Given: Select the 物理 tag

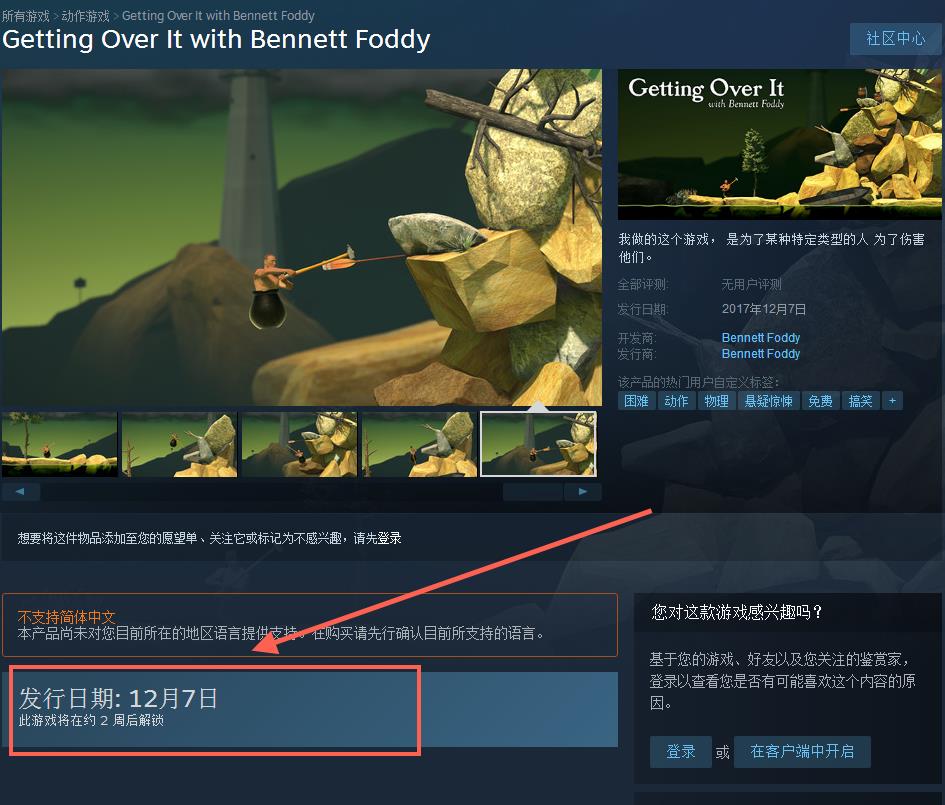Looking at the screenshot, I should pyautogui.click(x=717, y=401).
